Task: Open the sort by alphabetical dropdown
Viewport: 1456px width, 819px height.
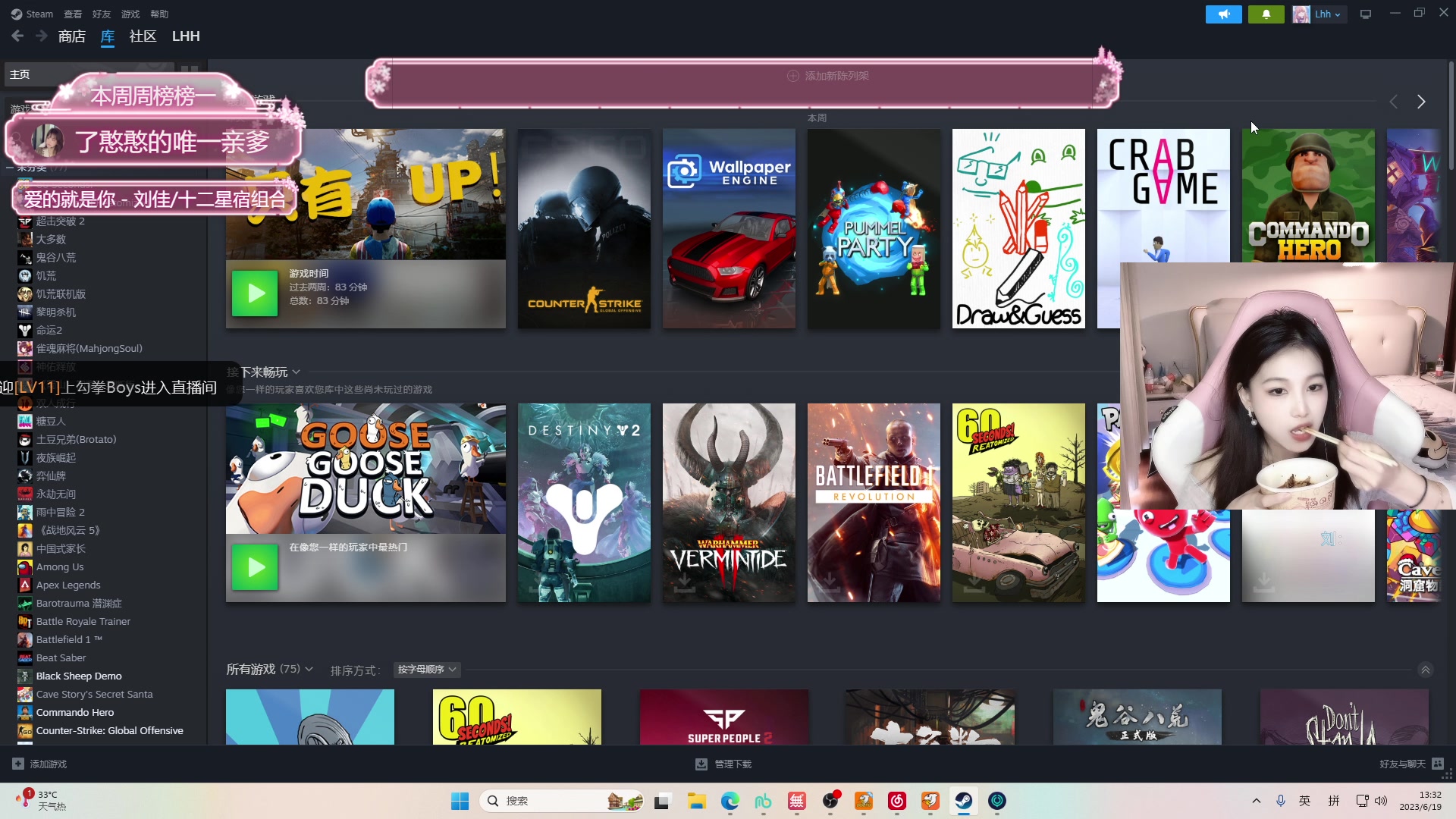Action: click(x=427, y=670)
